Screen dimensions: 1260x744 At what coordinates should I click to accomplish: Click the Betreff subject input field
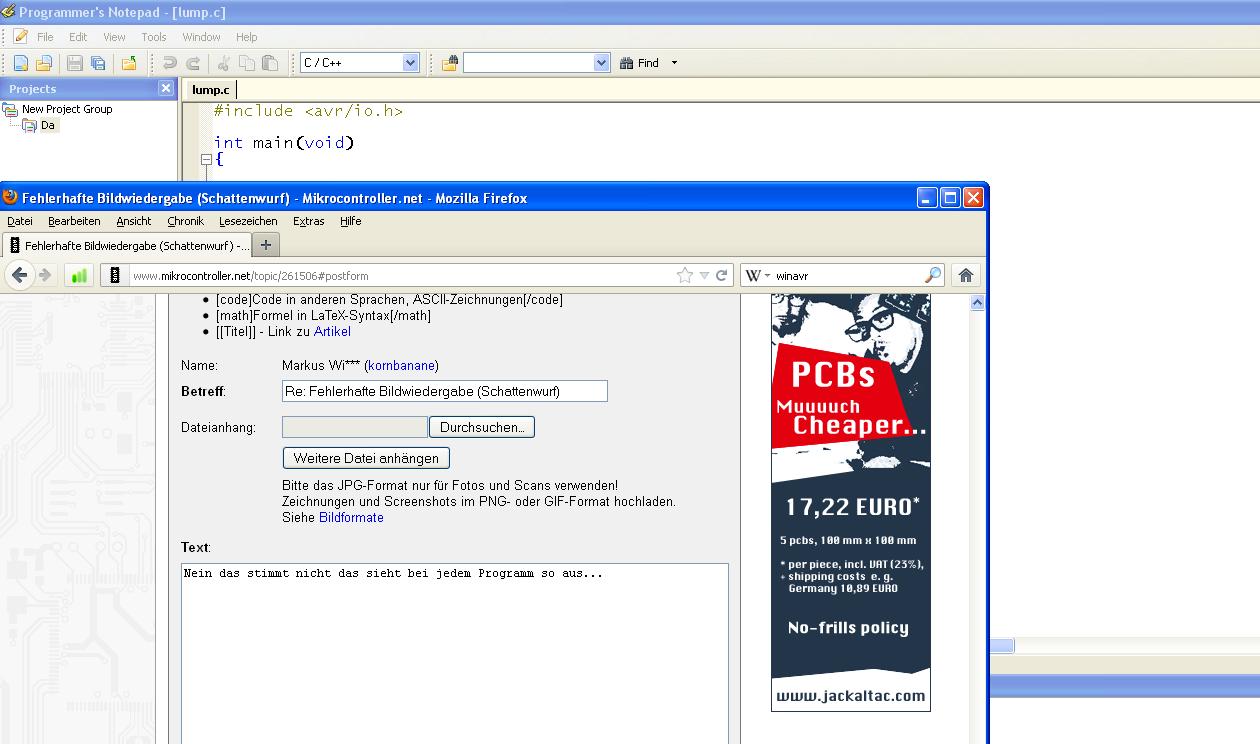pyautogui.click(x=445, y=391)
